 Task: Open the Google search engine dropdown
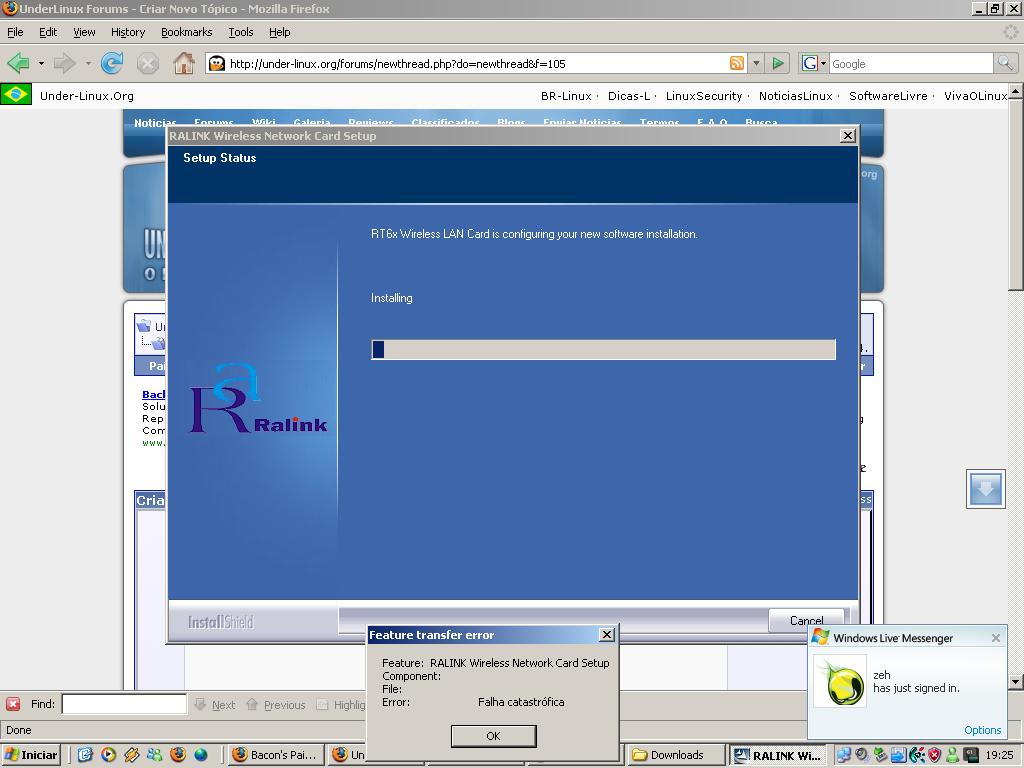[x=824, y=63]
